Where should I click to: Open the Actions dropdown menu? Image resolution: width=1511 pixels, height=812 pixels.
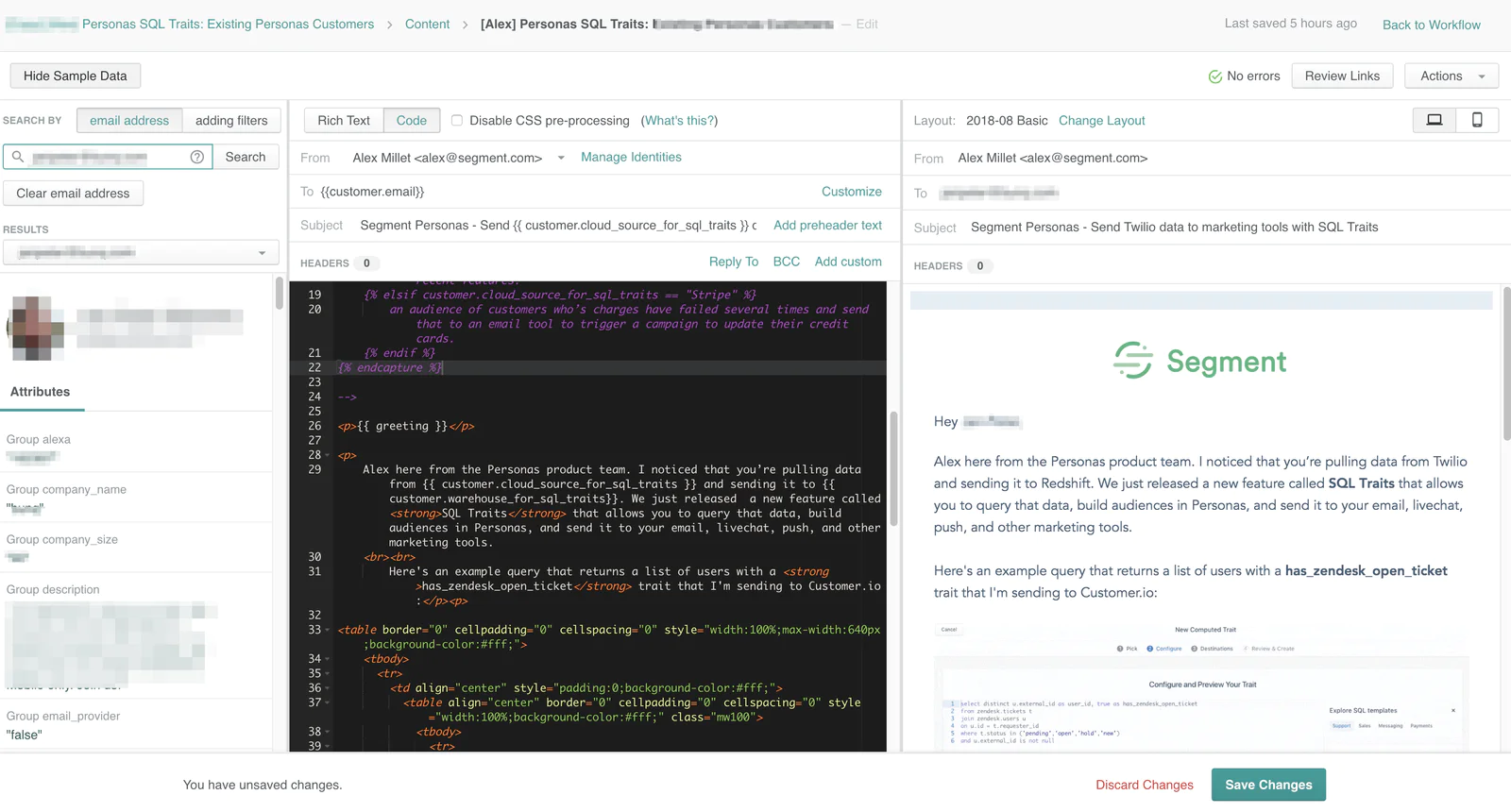(x=1452, y=76)
